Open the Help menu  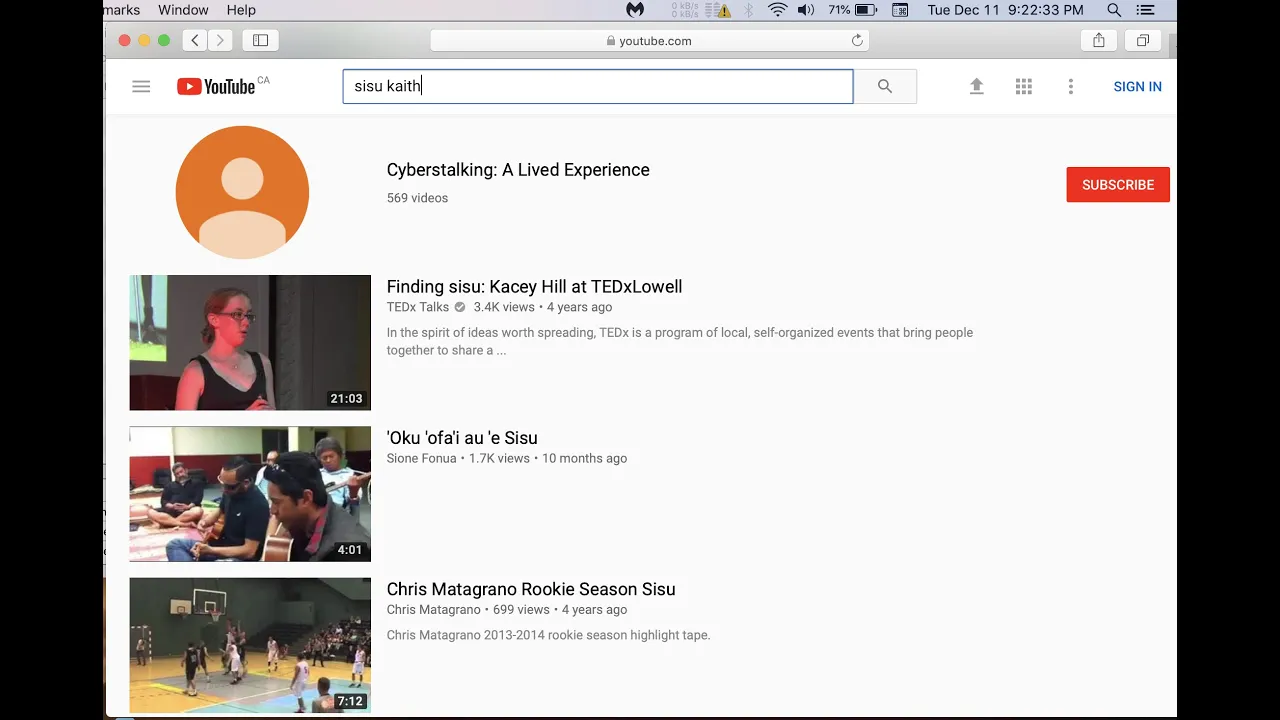pyautogui.click(x=241, y=10)
